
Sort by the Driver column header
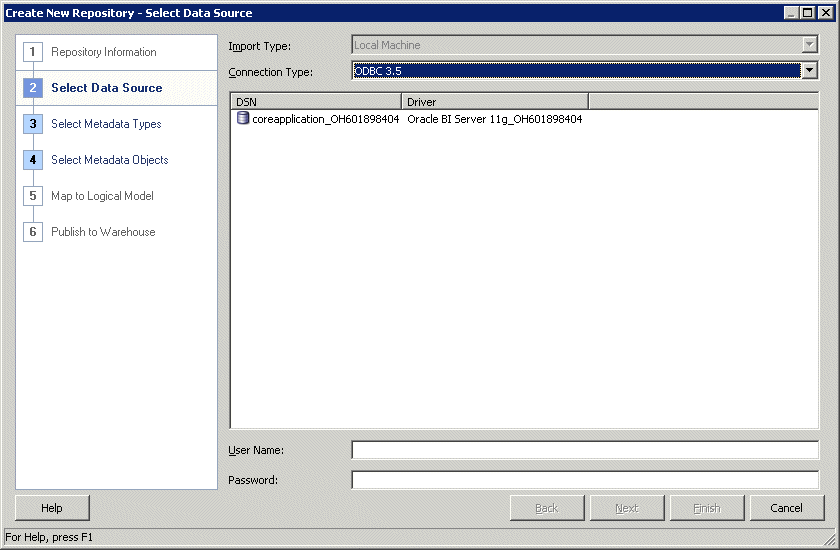[495, 102]
